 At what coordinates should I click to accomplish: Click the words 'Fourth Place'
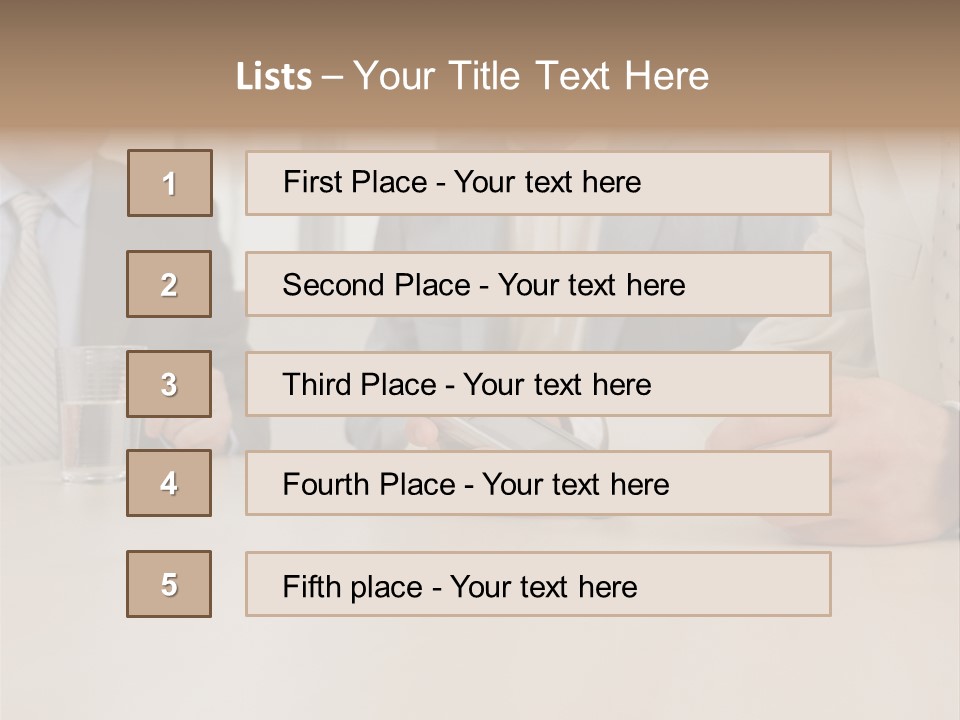tap(368, 485)
